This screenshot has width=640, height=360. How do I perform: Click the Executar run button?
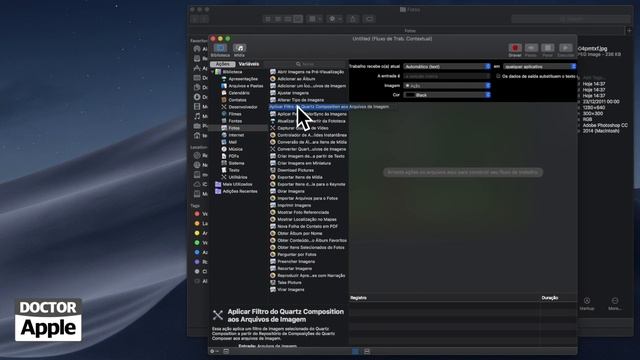tap(565, 48)
